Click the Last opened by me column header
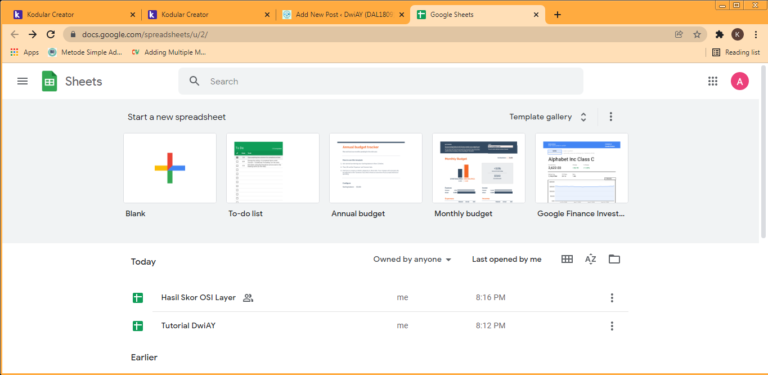This screenshot has height=375, width=768. 506,259
